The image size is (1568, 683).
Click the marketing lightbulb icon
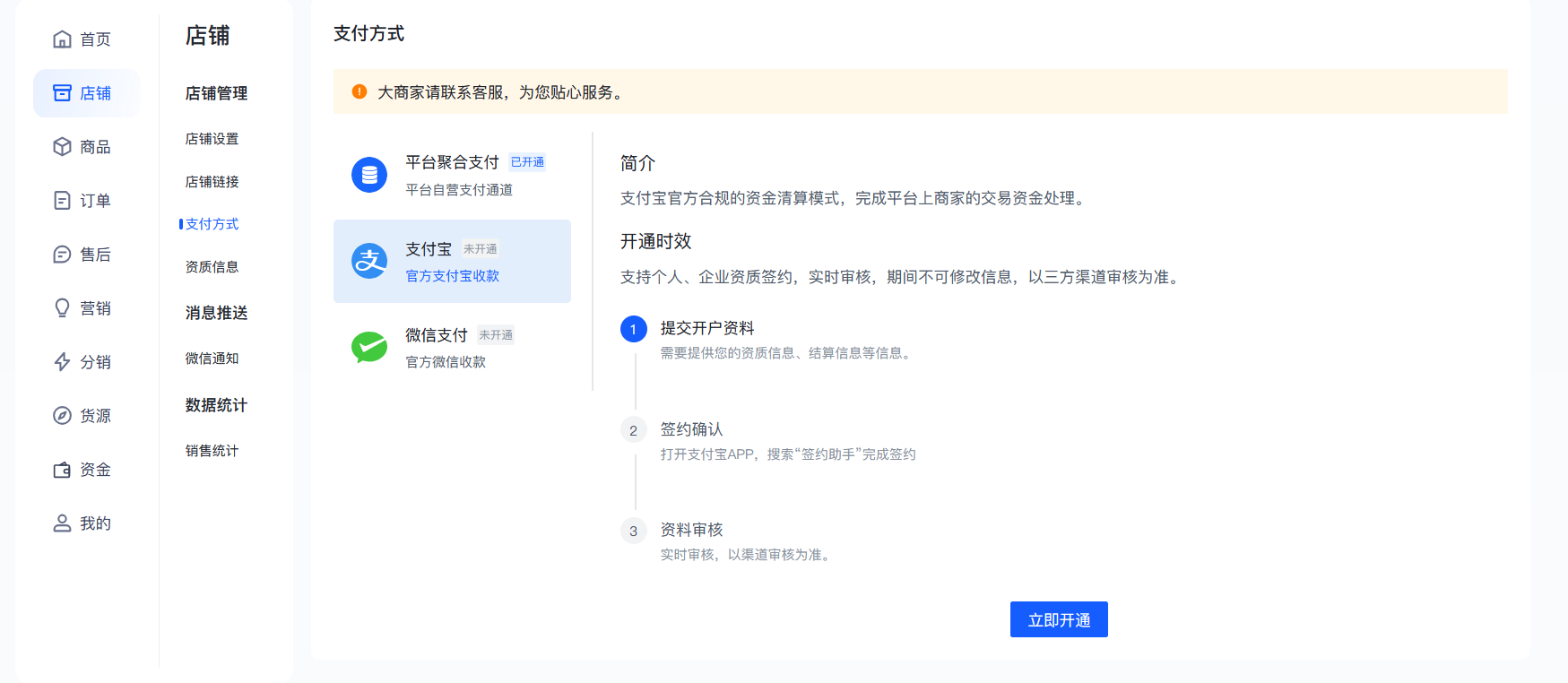coord(62,308)
